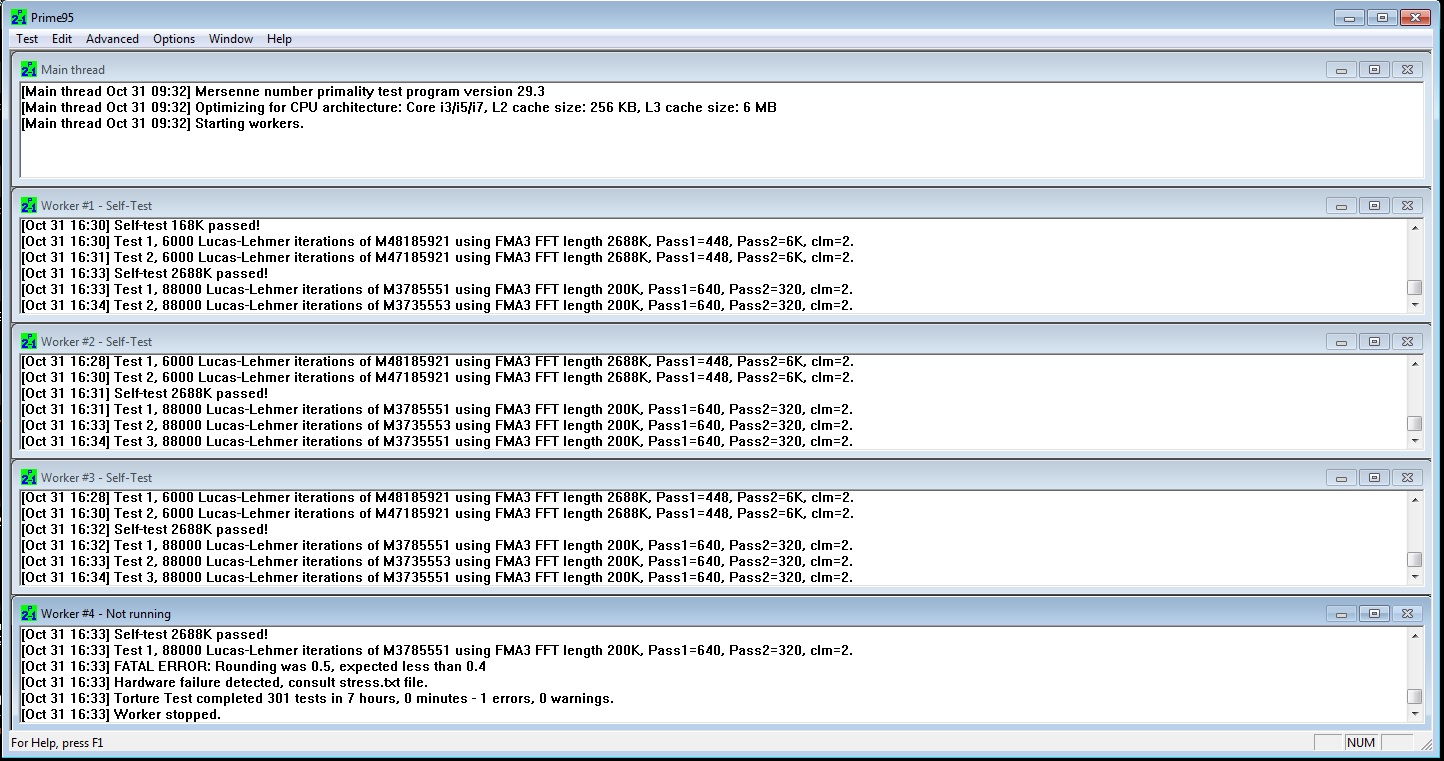Close the Worker #2 Self-Test window
Screen dimensions: 1444x761
click(1407, 342)
